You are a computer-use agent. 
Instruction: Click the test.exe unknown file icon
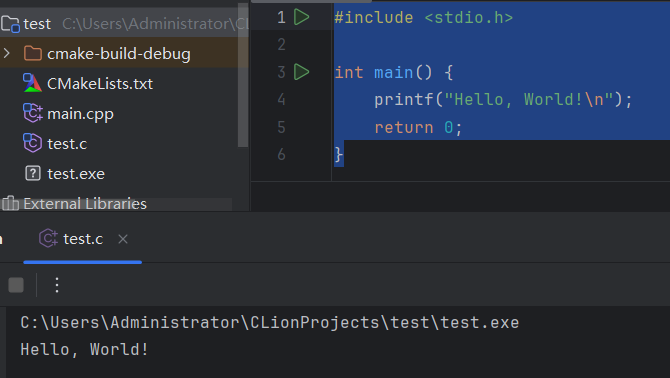32,173
